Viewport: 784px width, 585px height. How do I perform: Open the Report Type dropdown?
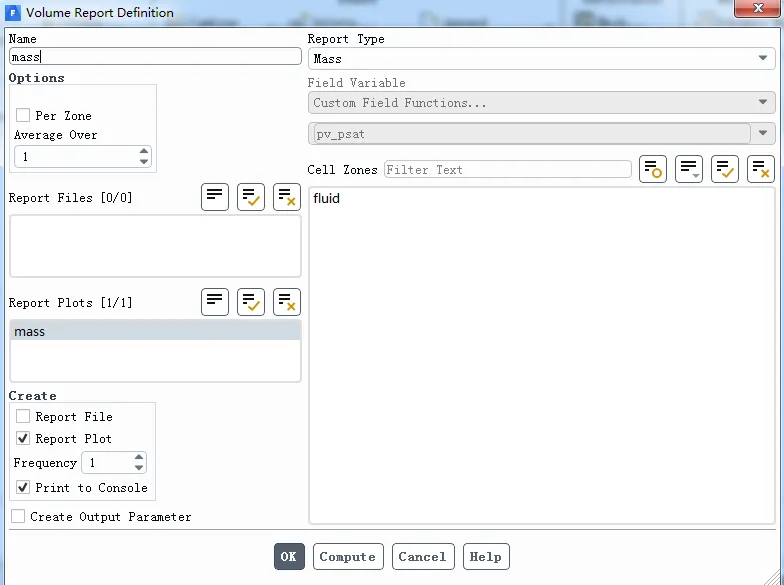pos(541,59)
